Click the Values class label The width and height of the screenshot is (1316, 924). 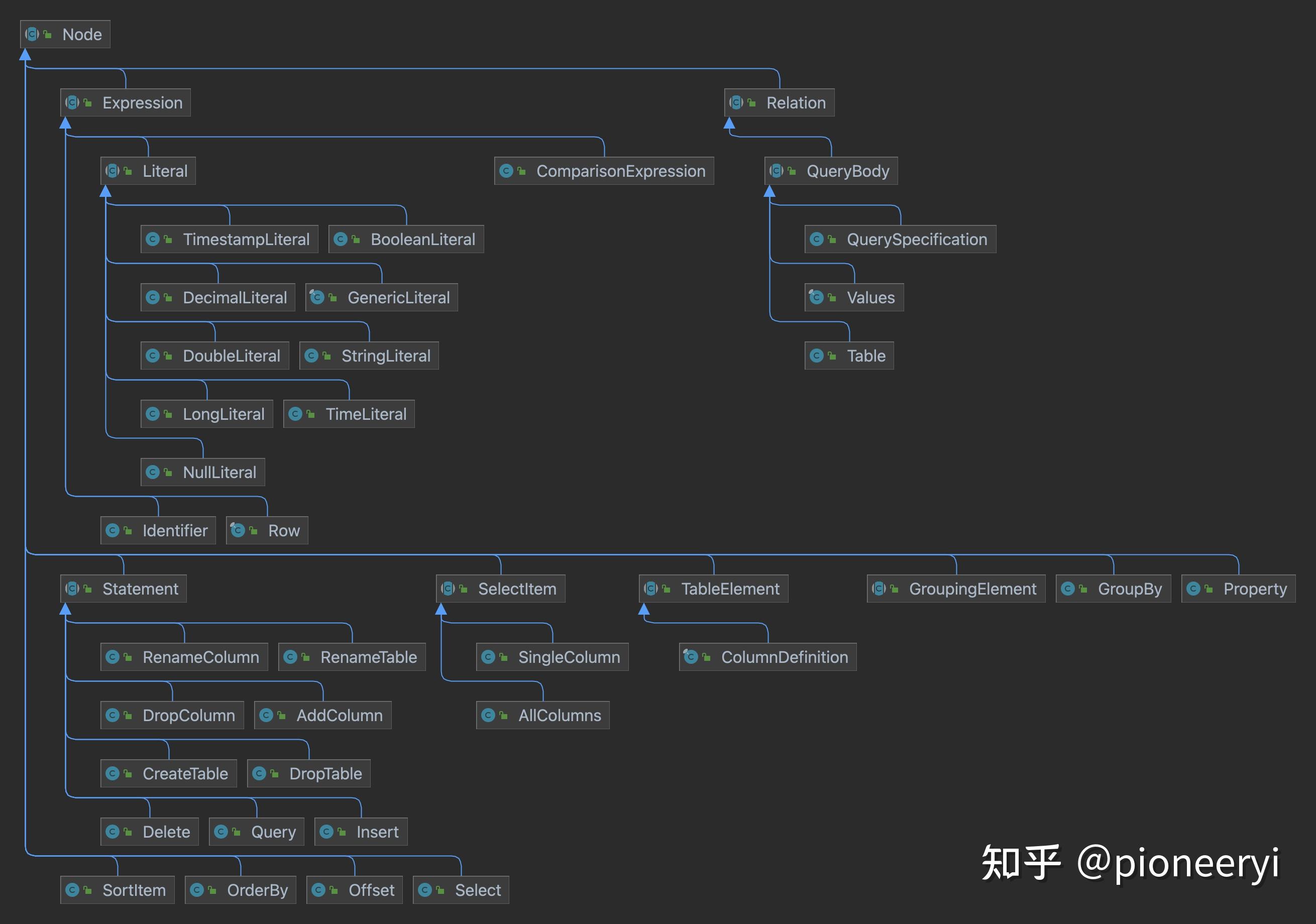coord(869,297)
